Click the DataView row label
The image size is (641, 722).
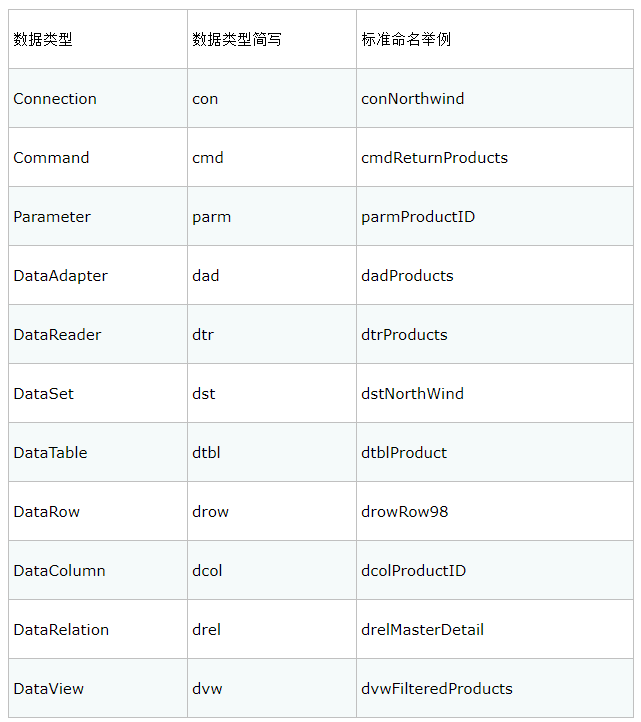pyautogui.click(x=48, y=689)
